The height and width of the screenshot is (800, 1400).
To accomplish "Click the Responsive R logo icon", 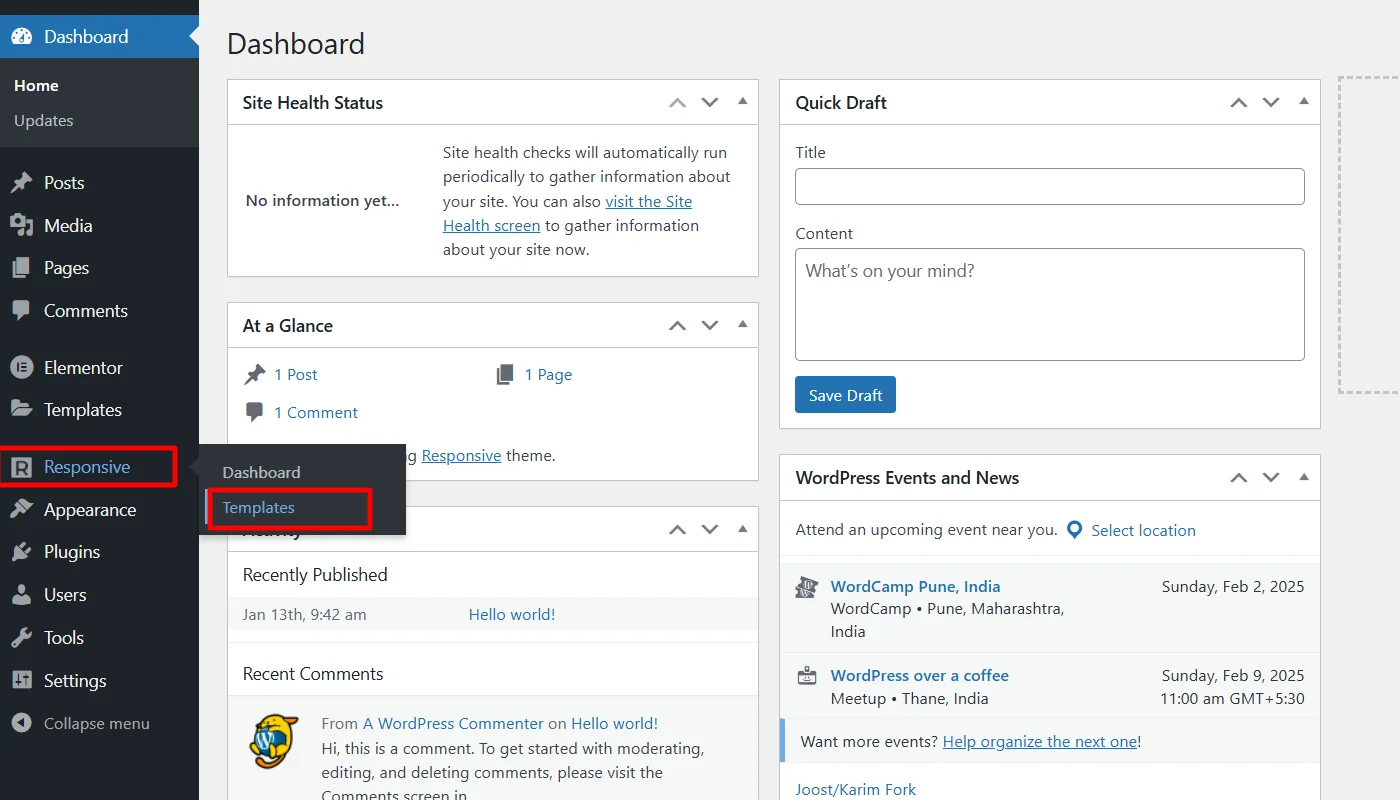I will click(x=21, y=467).
